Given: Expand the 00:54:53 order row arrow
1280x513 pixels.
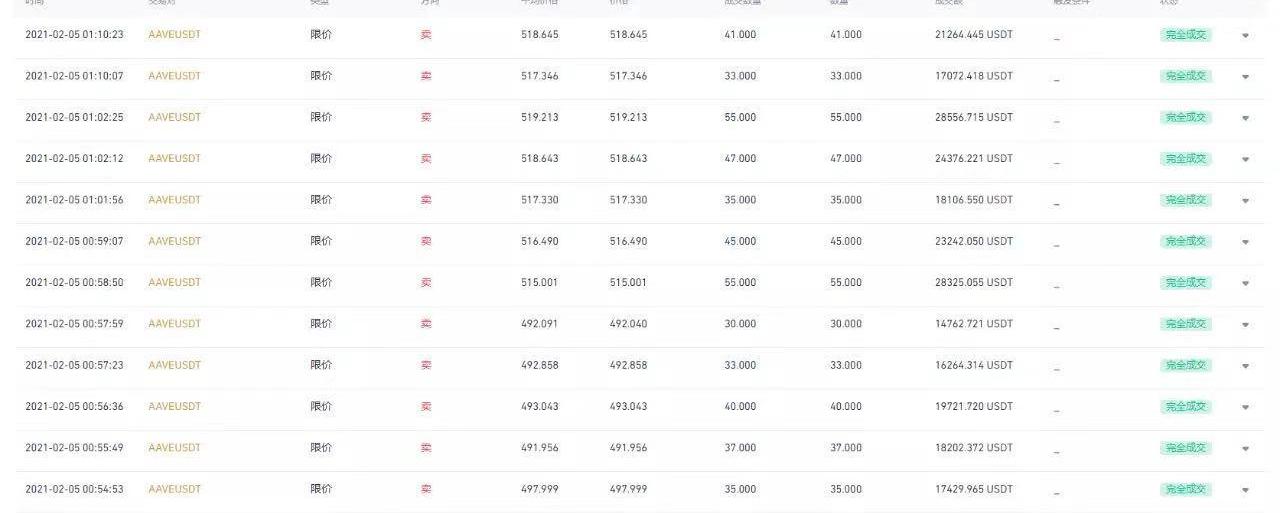Looking at the screenshot, I should [1245, 490].
